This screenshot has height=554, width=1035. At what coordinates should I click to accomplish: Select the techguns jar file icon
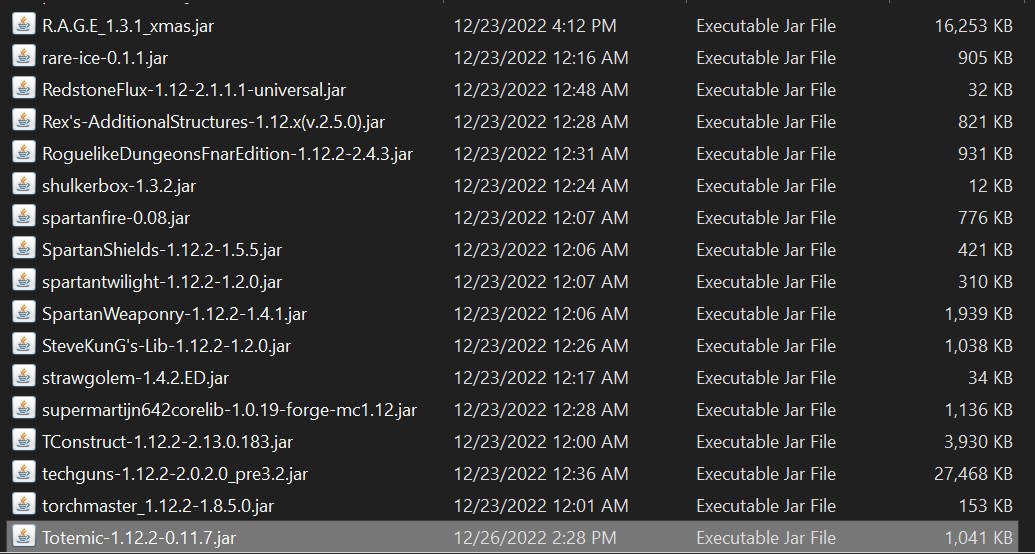(24, 473)
